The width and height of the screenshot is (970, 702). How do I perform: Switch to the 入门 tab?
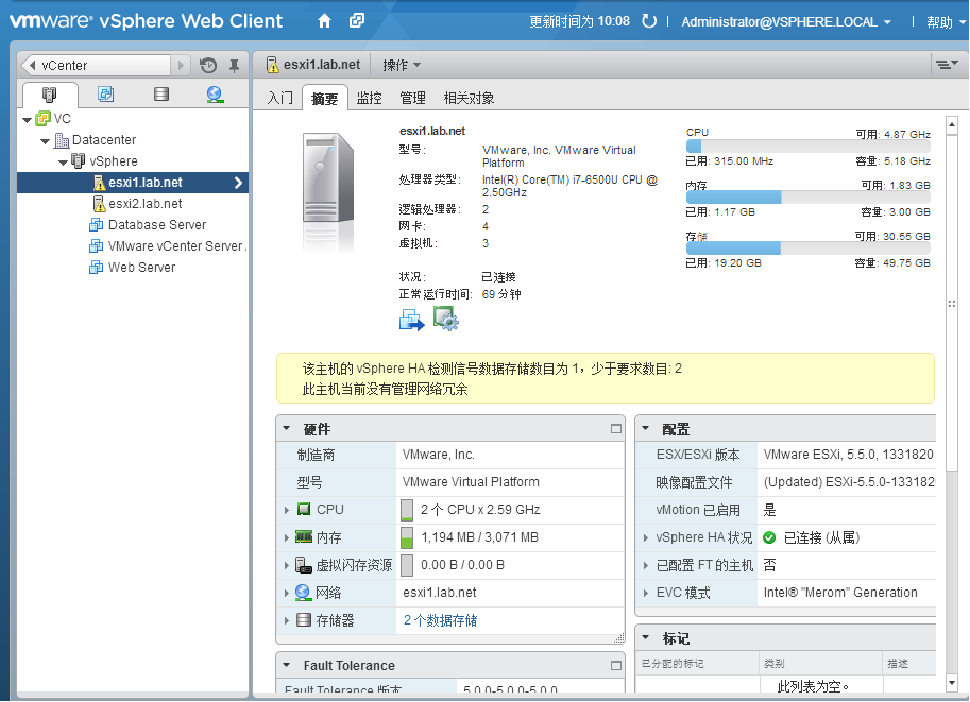[280, 98]
